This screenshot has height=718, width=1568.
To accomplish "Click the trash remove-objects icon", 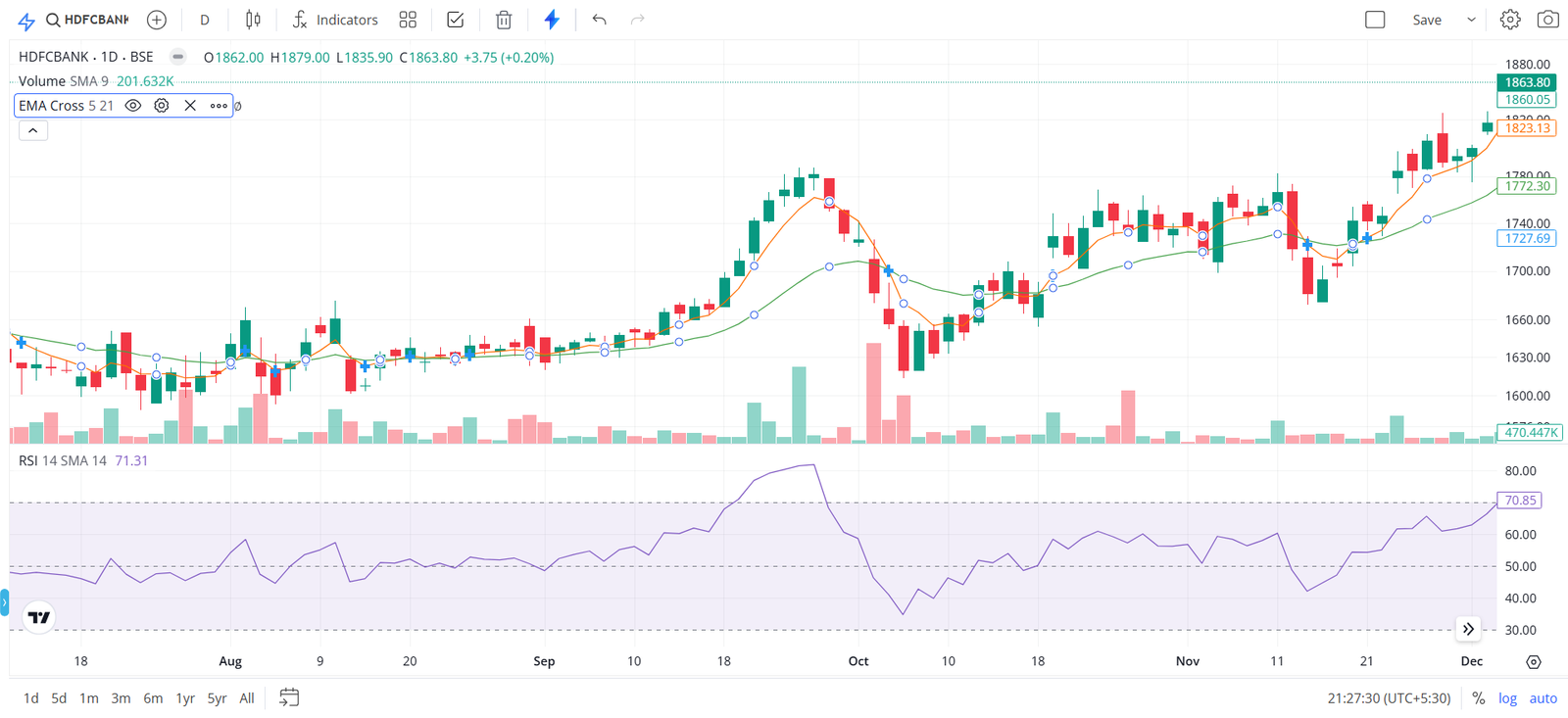I will [504, 20].
